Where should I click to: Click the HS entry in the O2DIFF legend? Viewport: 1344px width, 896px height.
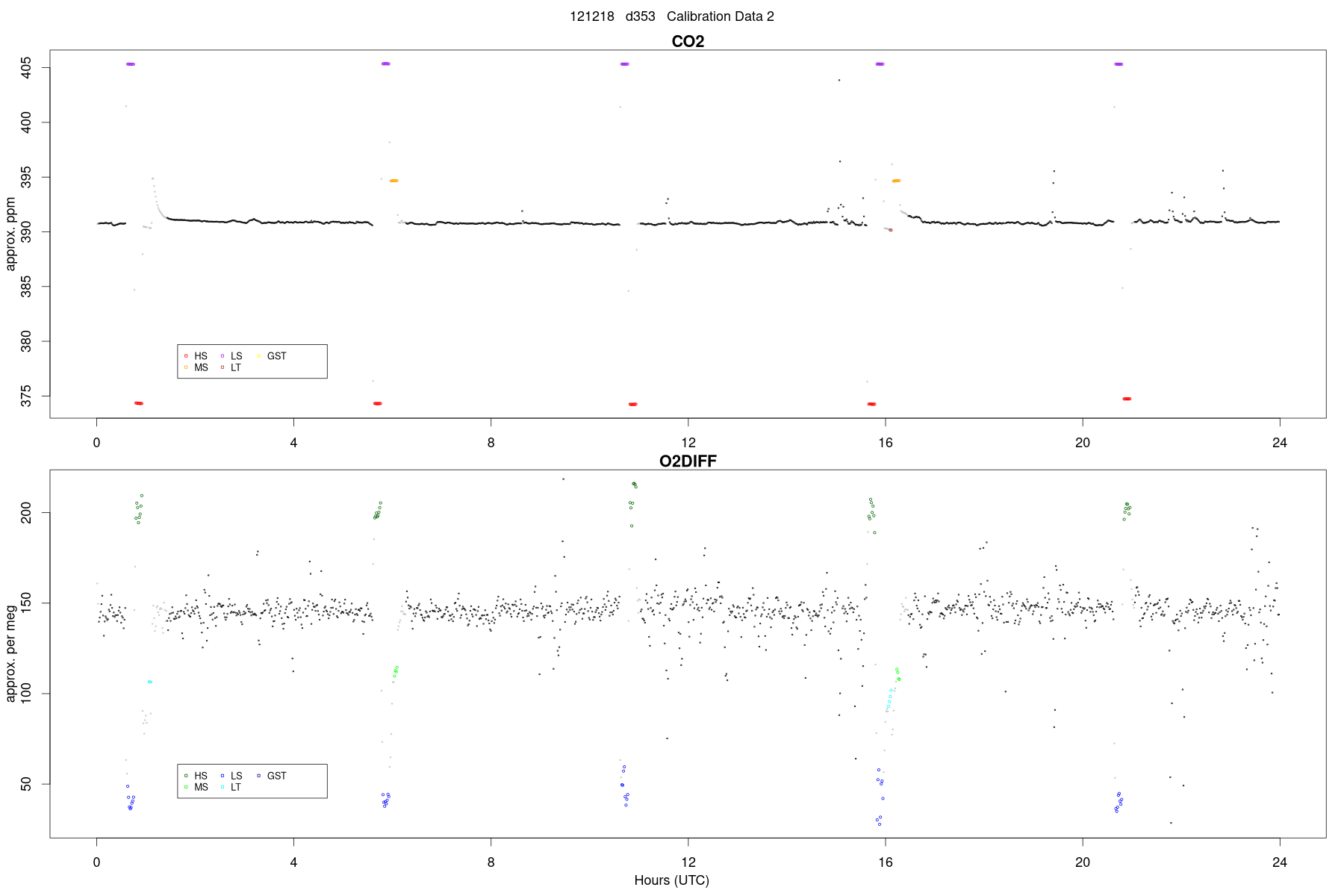coord(196,776)
